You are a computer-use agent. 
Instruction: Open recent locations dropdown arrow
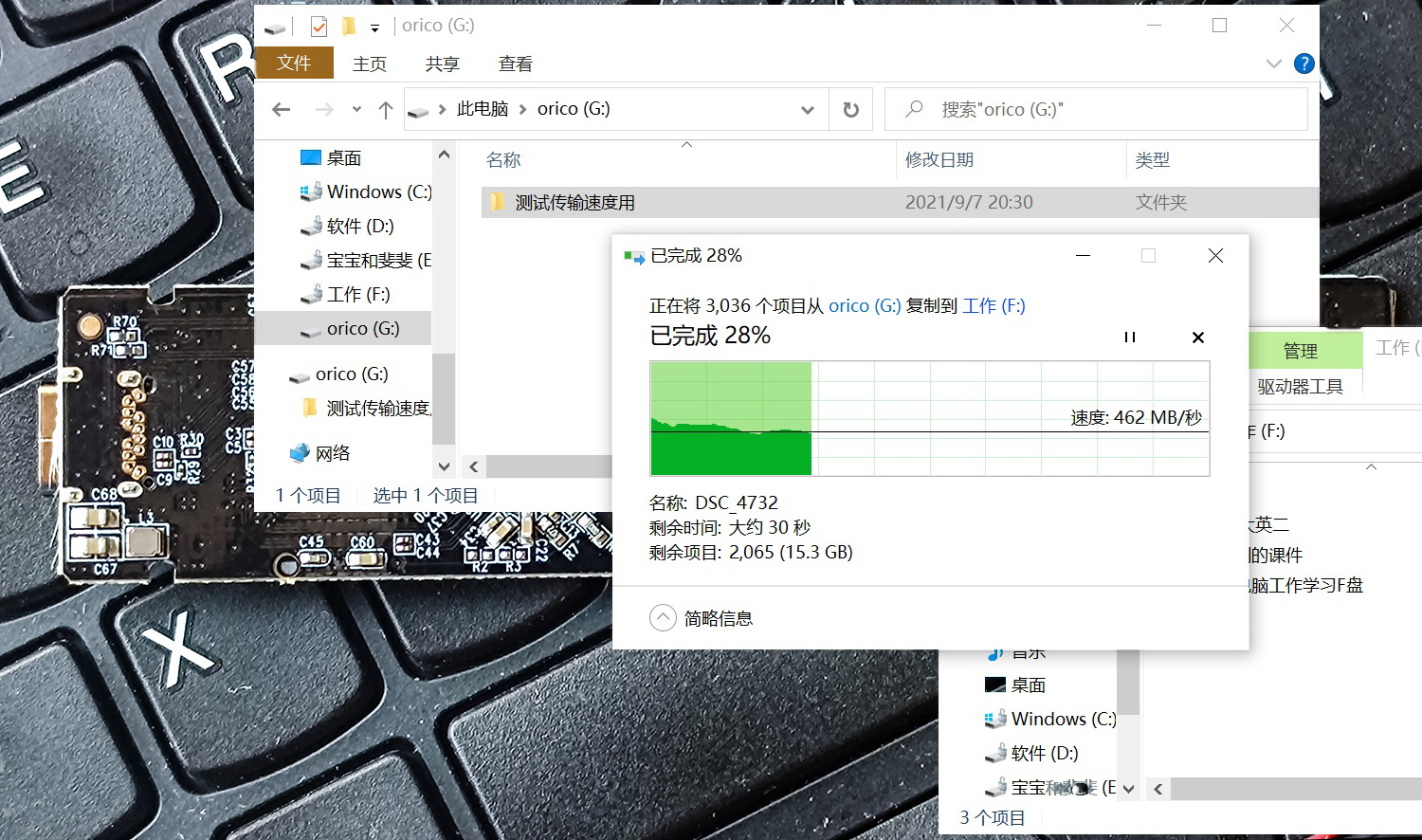tap(356, 110)
